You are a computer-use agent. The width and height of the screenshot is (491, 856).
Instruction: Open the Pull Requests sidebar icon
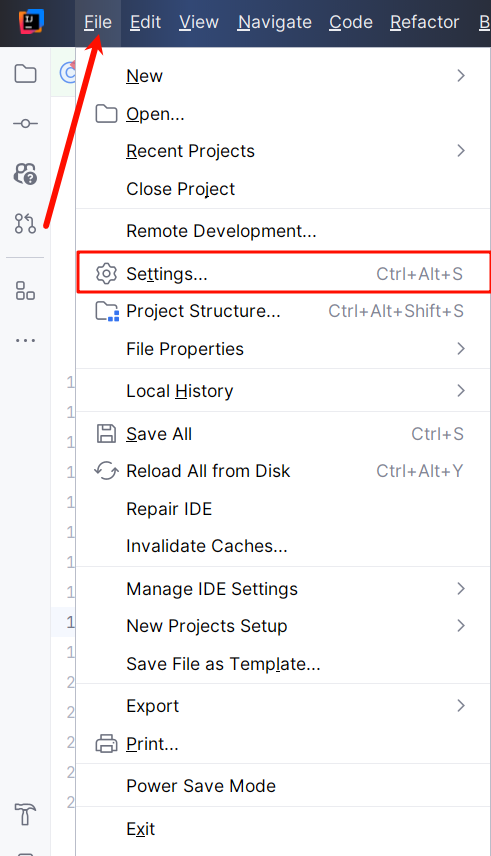[25, 223]
